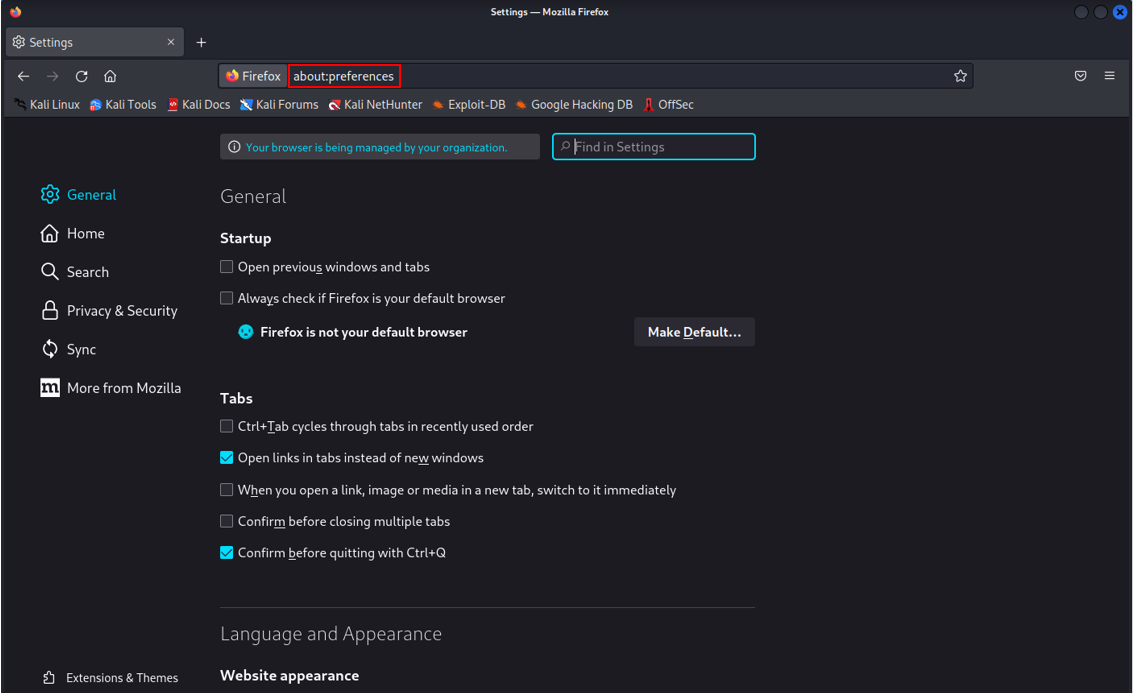
Task: Open the Sync settings category
Action: click(68, 349)
